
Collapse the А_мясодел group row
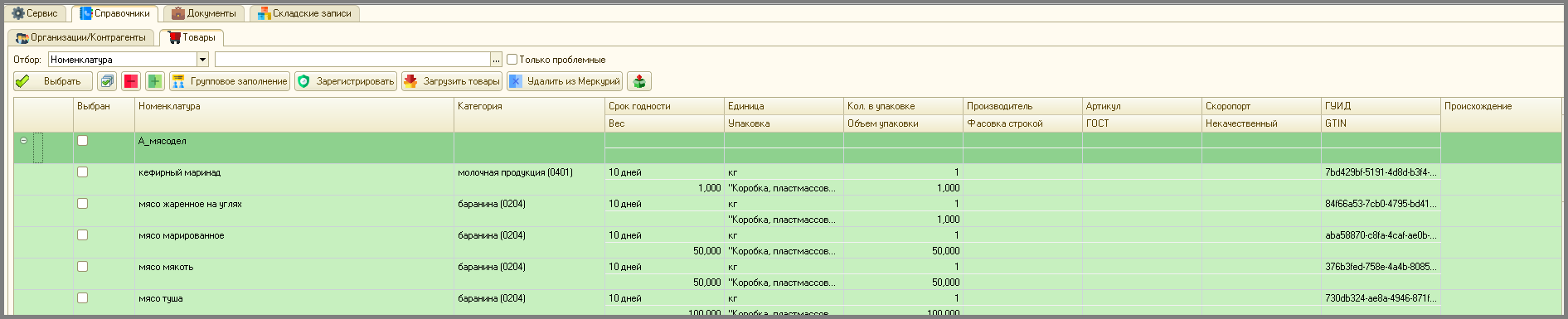tap(24, 141)
